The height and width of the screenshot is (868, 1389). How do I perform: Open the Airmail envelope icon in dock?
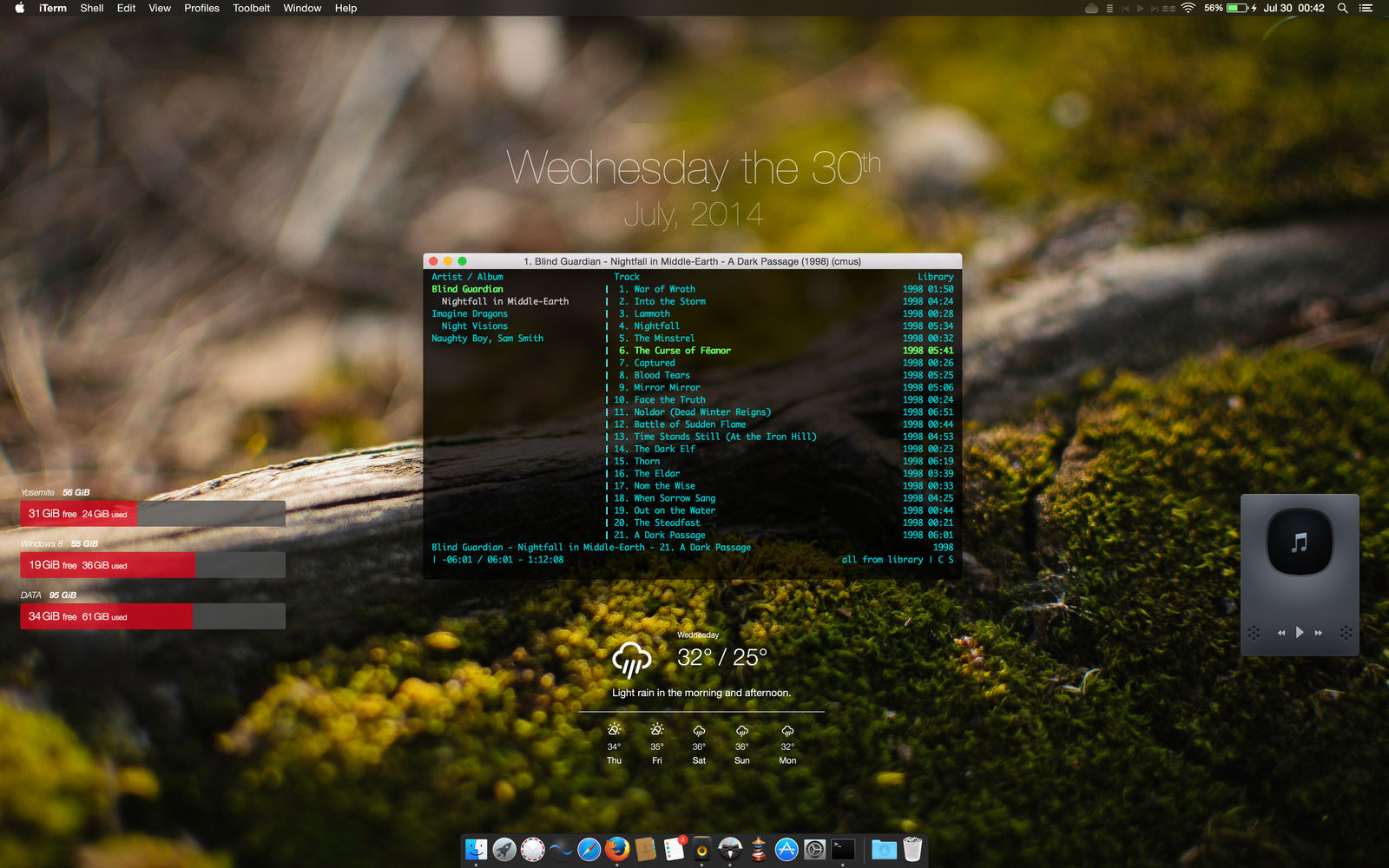click(x=532, y=849)
